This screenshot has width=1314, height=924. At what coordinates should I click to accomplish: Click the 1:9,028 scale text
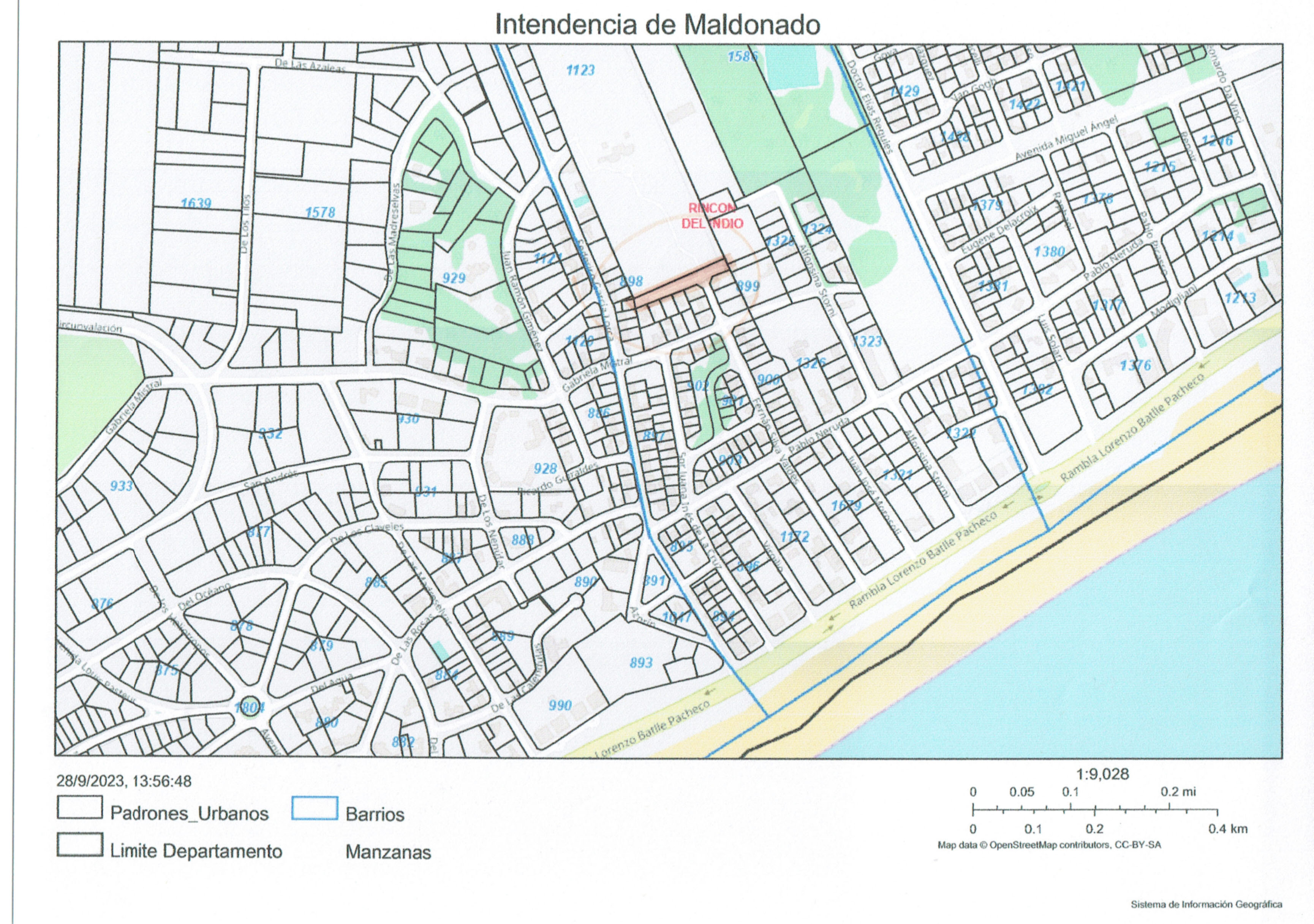(x=1102, y=775)
